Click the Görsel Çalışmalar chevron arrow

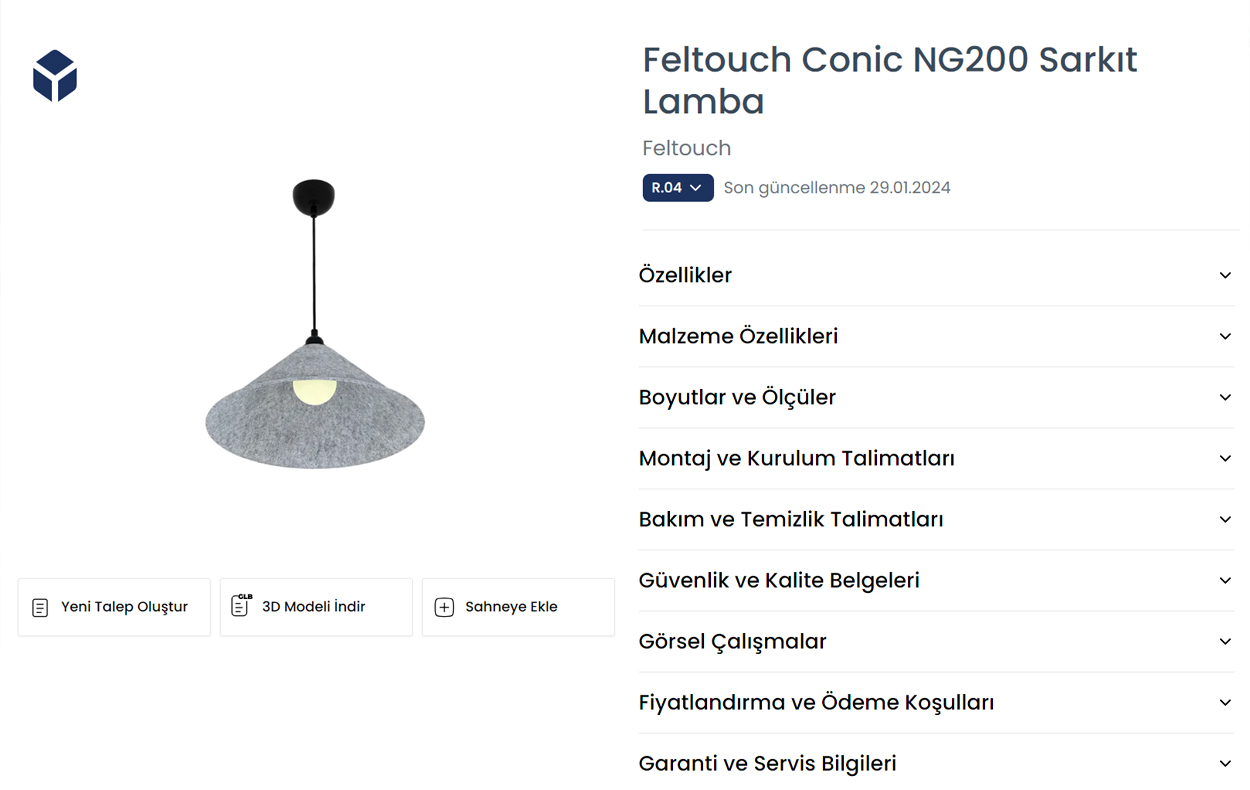[x=1225, y=641]
